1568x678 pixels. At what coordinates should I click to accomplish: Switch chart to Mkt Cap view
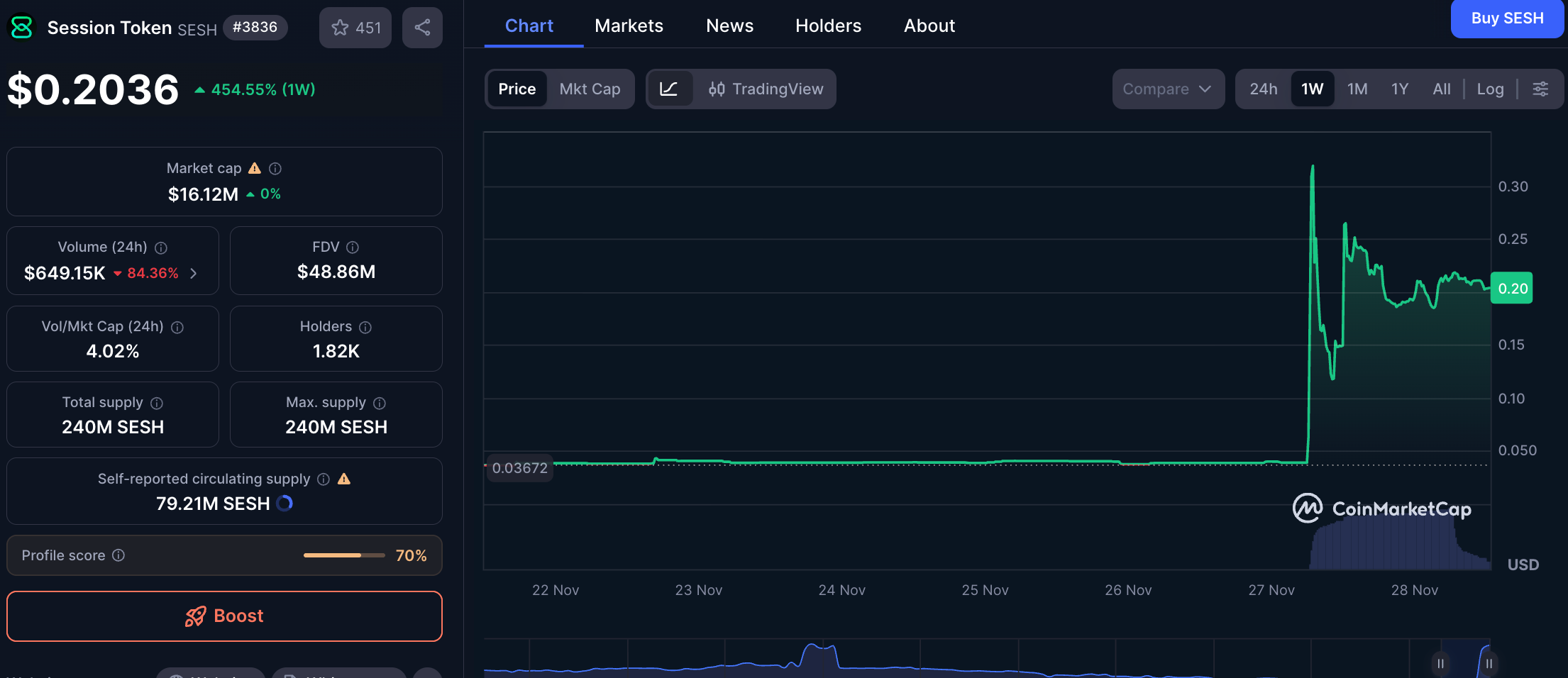[590, 89]
